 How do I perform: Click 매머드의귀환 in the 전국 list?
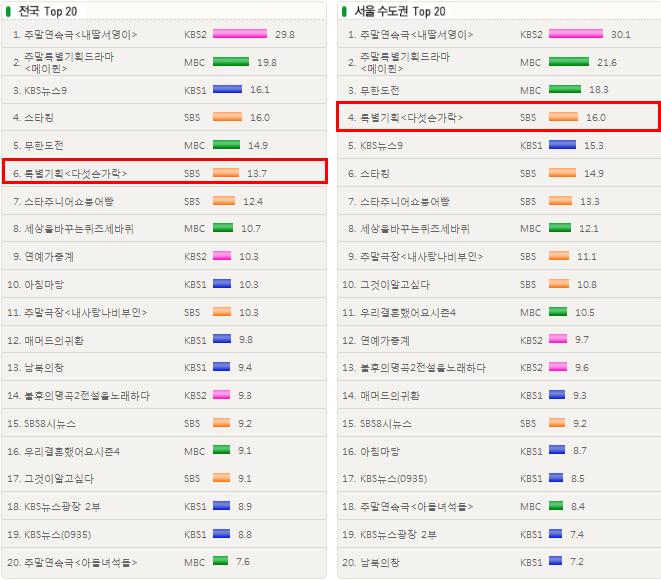click(x=54, y=340)
